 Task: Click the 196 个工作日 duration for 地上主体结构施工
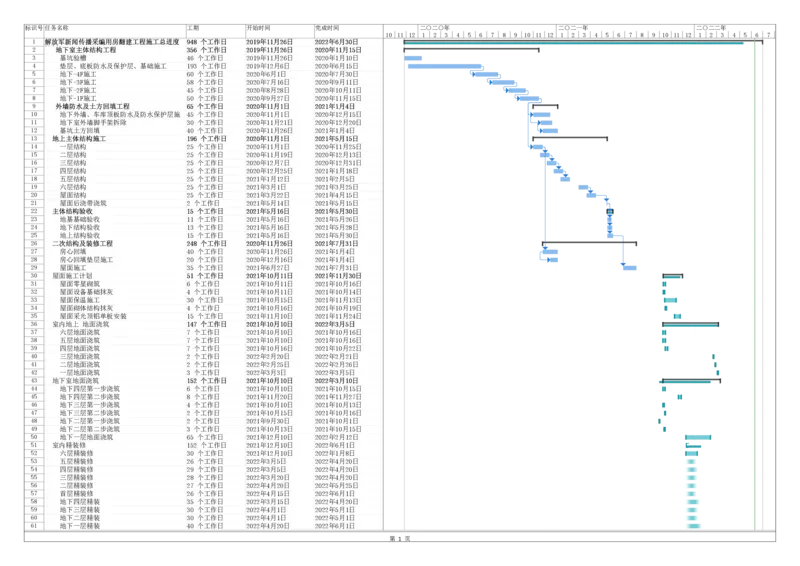pyautogui.click(x=206, y=138)
